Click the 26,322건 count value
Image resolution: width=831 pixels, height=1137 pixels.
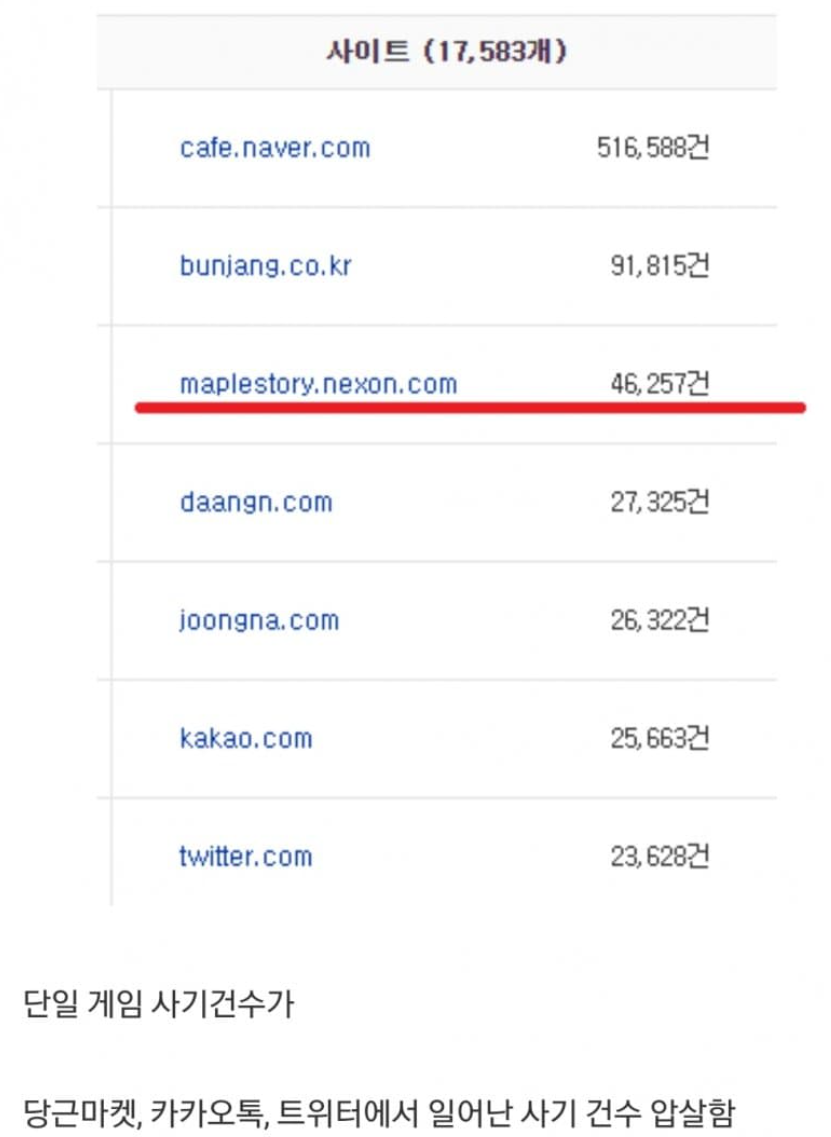pos(659,620)
